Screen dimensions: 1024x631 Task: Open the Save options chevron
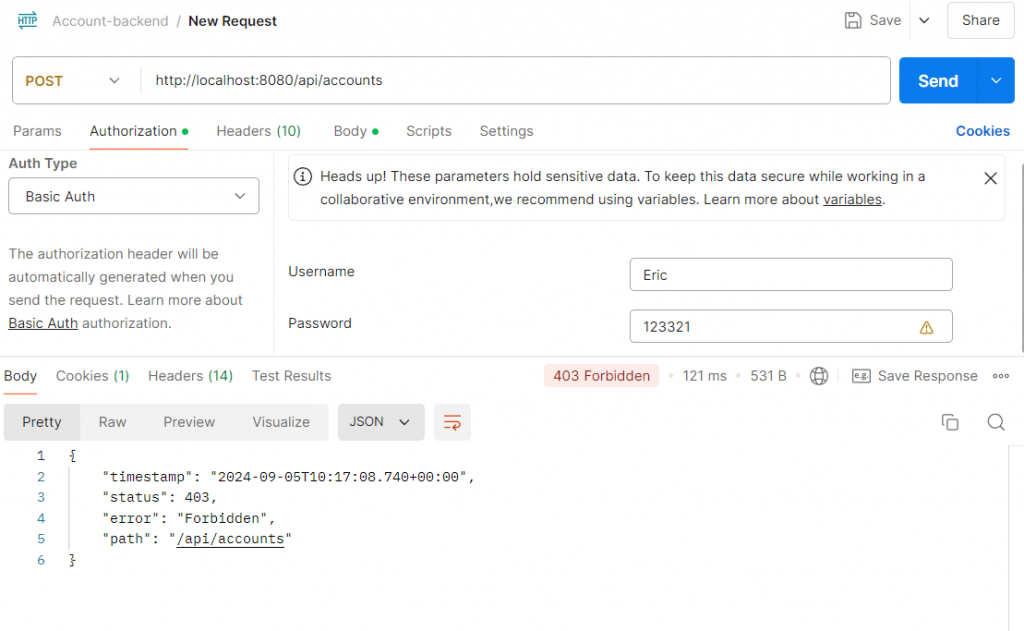(x=924, y=20)
